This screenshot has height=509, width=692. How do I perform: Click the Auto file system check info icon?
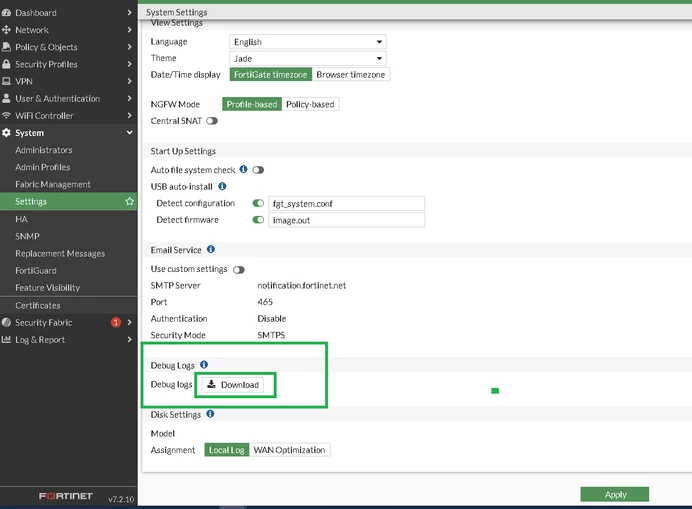tap(243, 170)
